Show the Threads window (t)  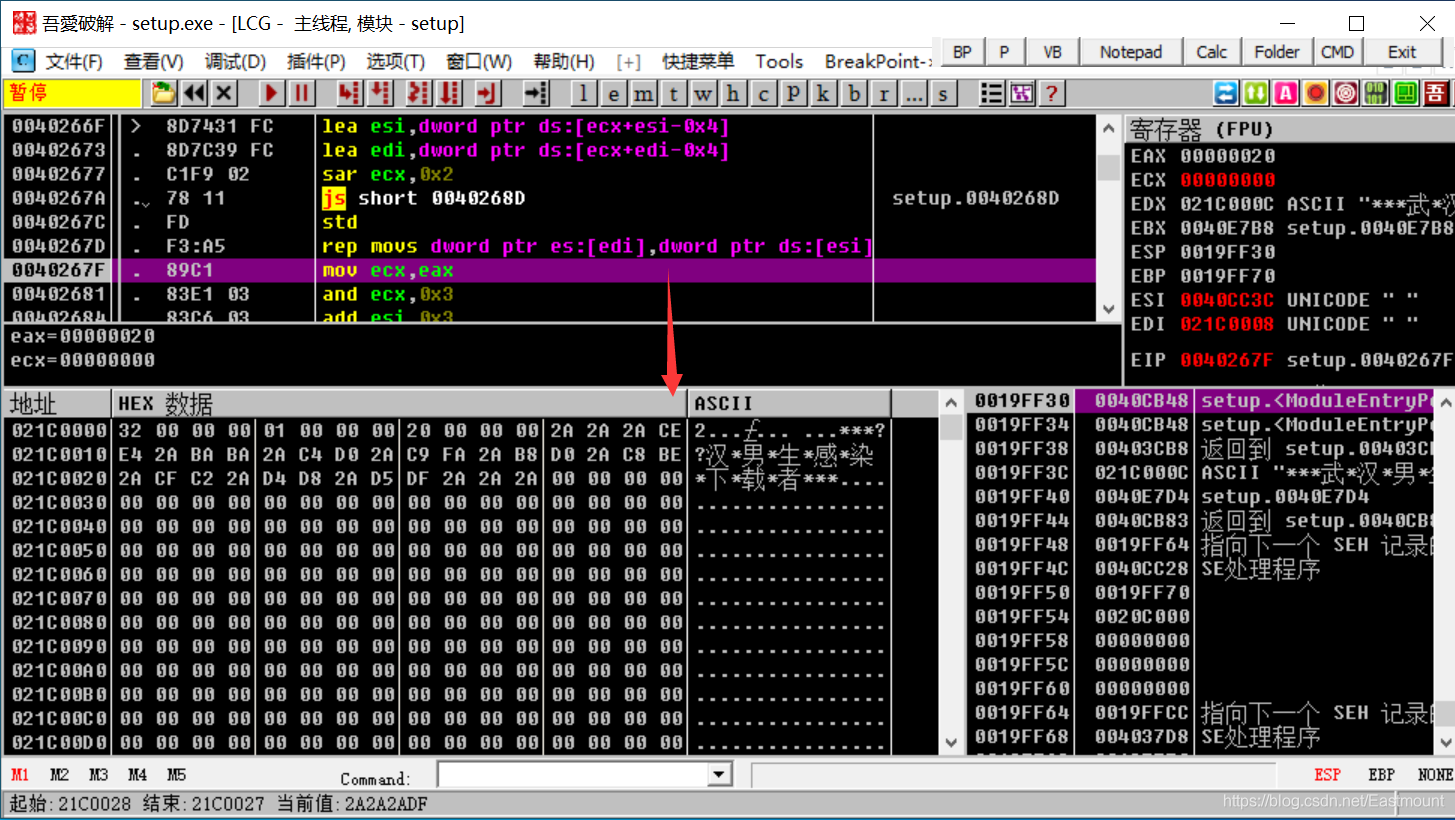674,94
